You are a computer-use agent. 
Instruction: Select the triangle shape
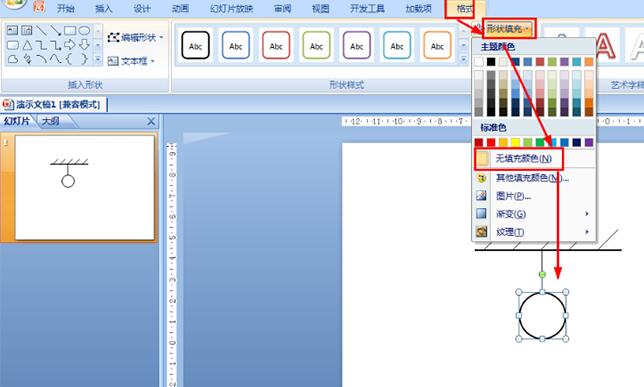[27, 44]
